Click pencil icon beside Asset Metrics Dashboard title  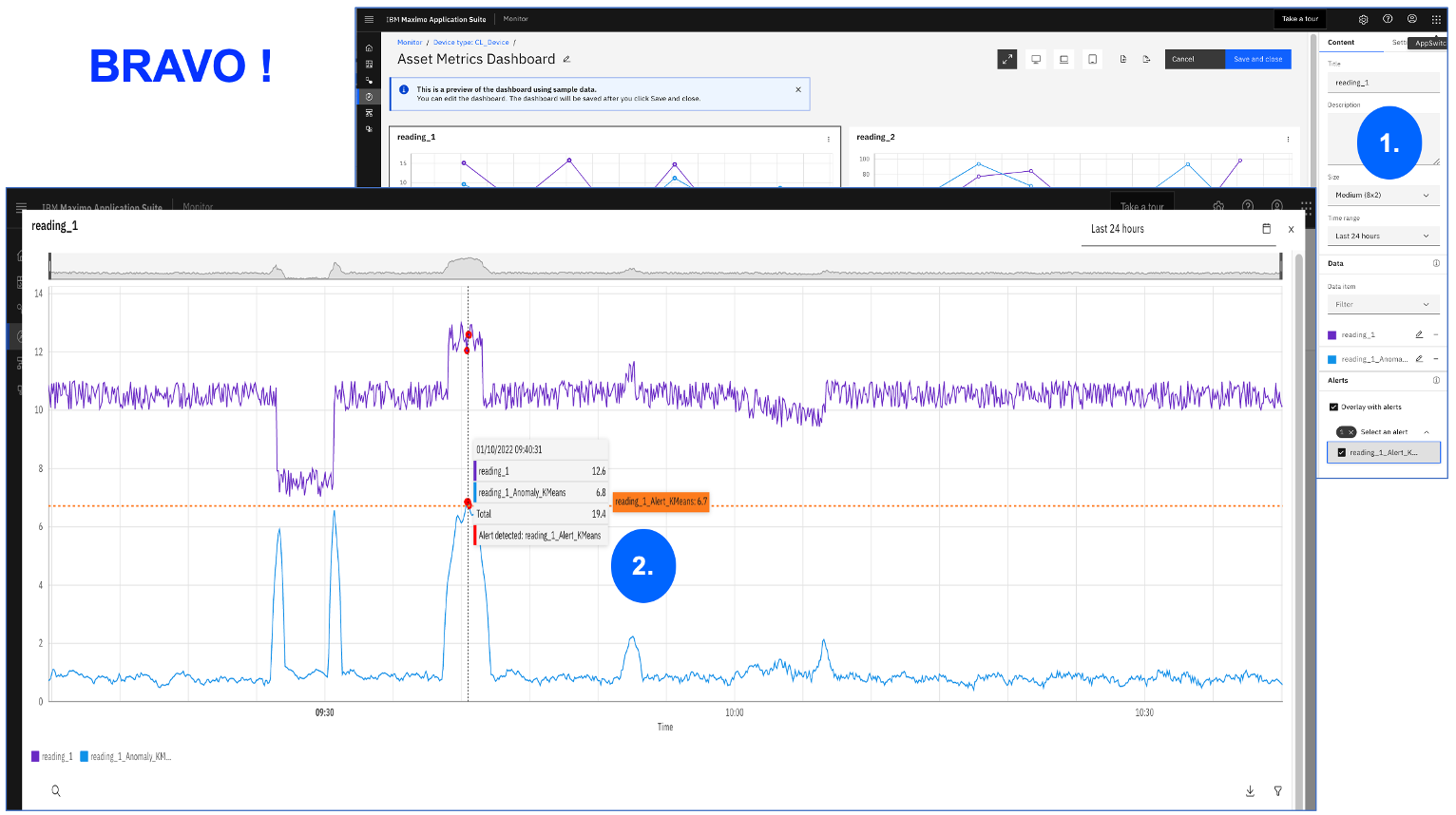566,59
